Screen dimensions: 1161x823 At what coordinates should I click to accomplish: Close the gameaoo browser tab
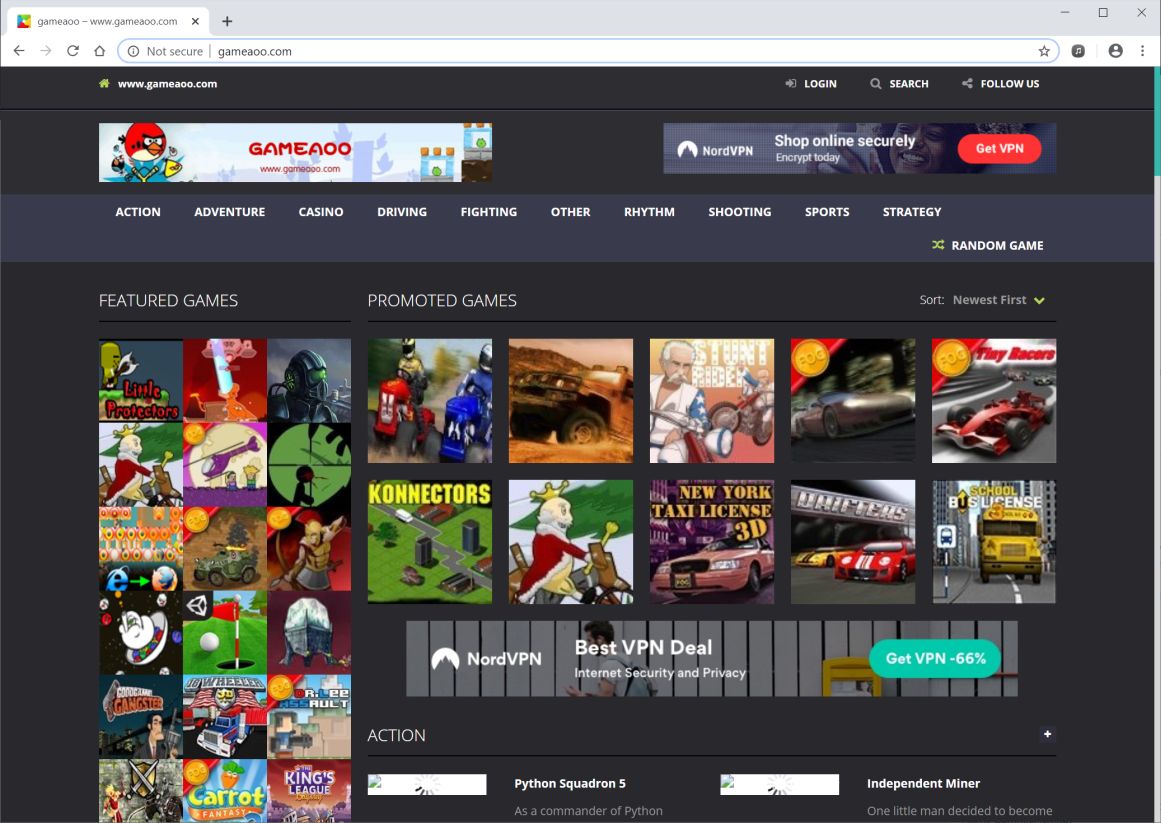pos(195,21)
